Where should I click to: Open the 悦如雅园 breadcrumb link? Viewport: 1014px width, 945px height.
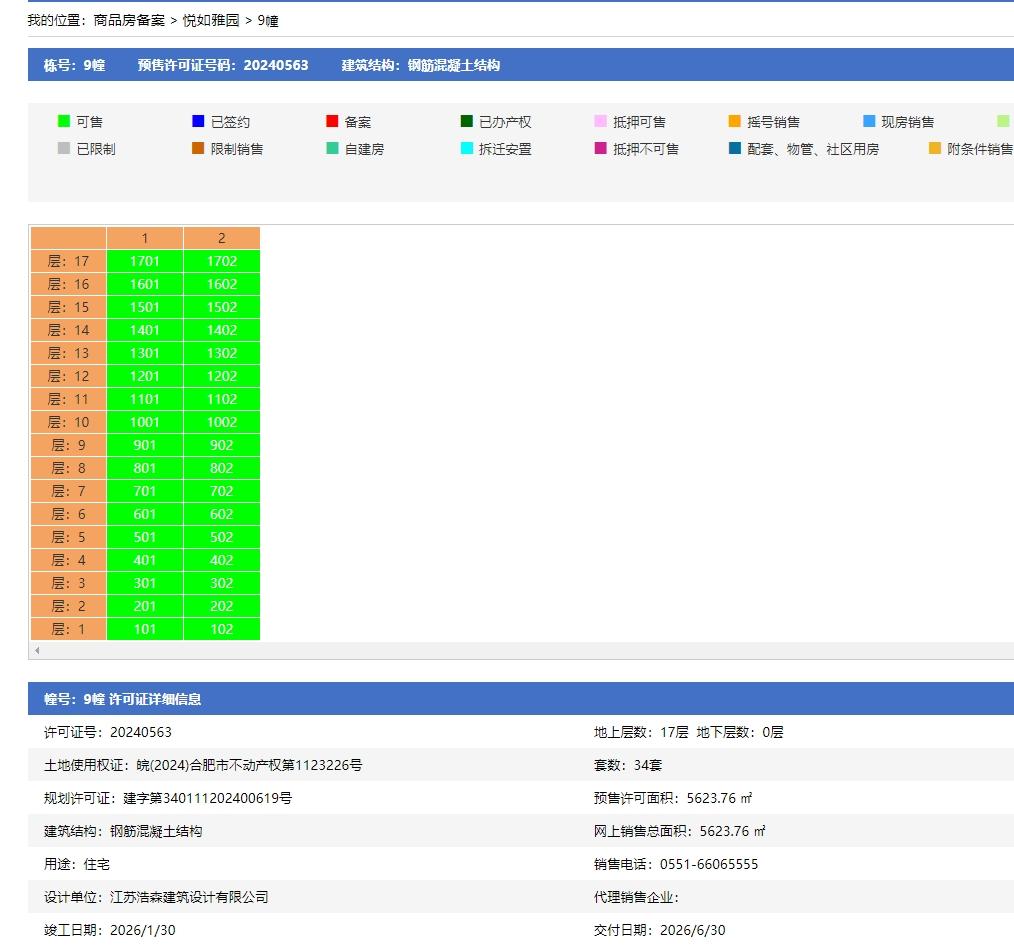(211, 21)
